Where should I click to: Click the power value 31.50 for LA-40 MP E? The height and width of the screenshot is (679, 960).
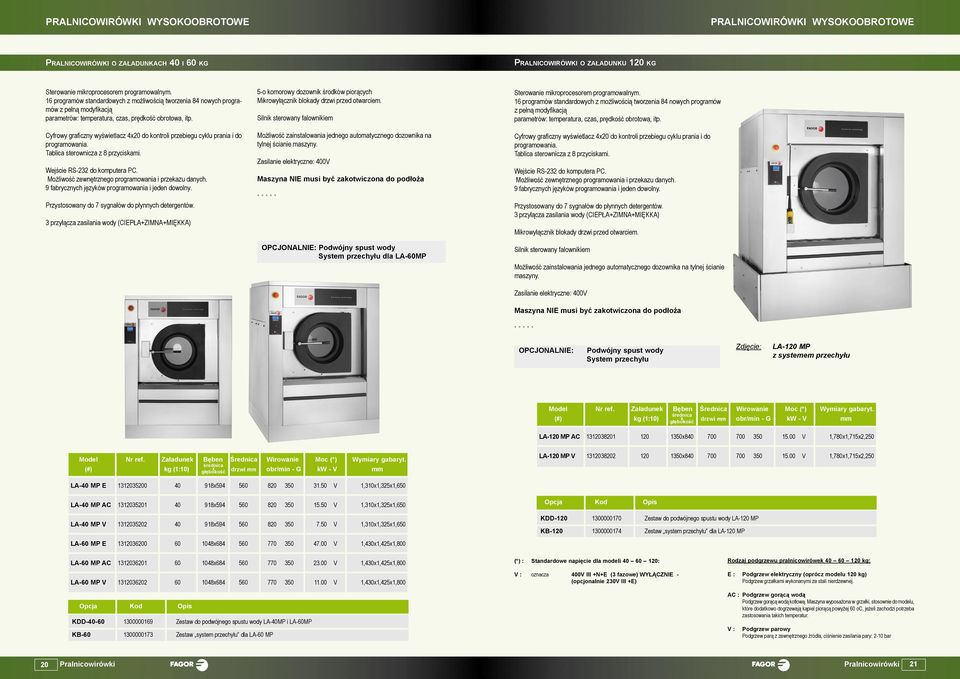(x=320, y=486)
